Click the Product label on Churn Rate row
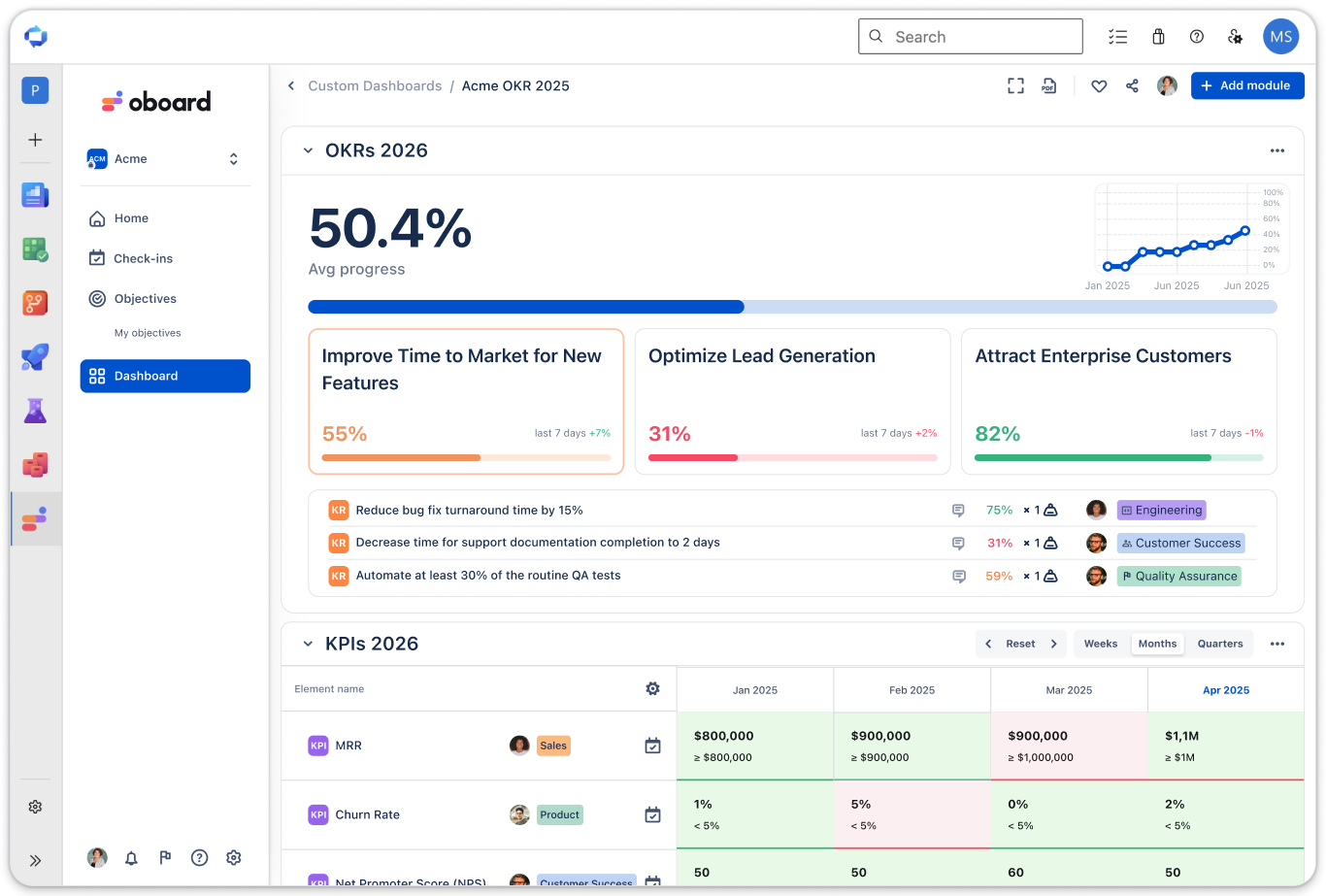The image size is (1326, 896). 560,814
